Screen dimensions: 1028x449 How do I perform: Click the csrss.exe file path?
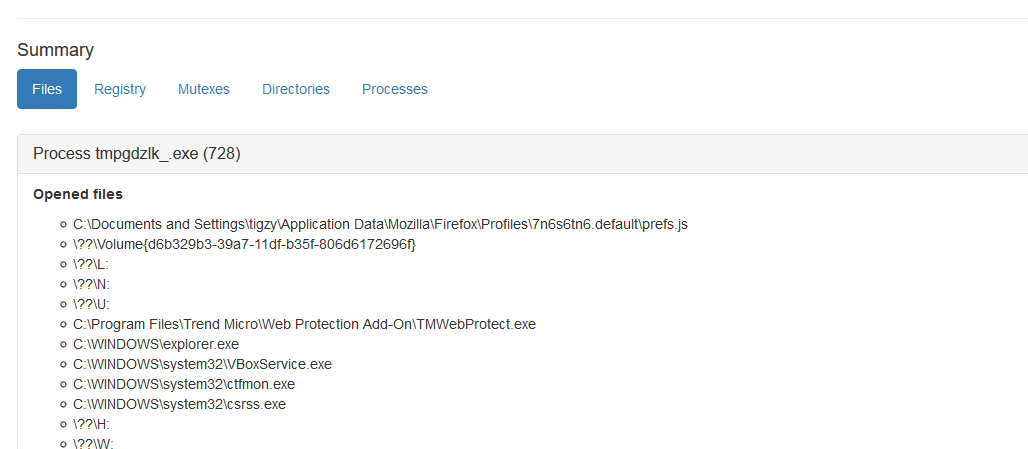(180, 404)
